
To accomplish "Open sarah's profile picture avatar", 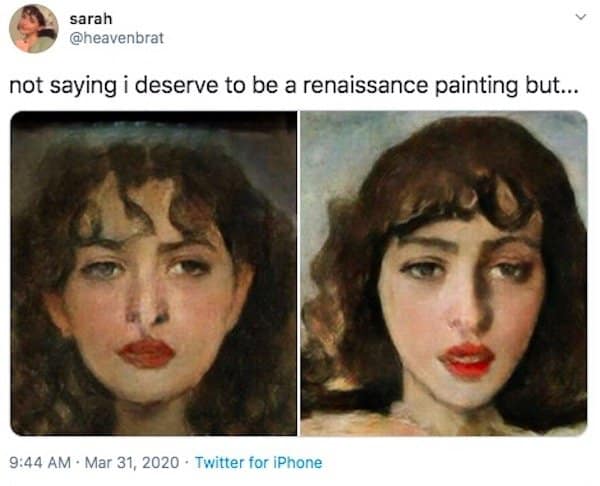I will coord(33,28).
